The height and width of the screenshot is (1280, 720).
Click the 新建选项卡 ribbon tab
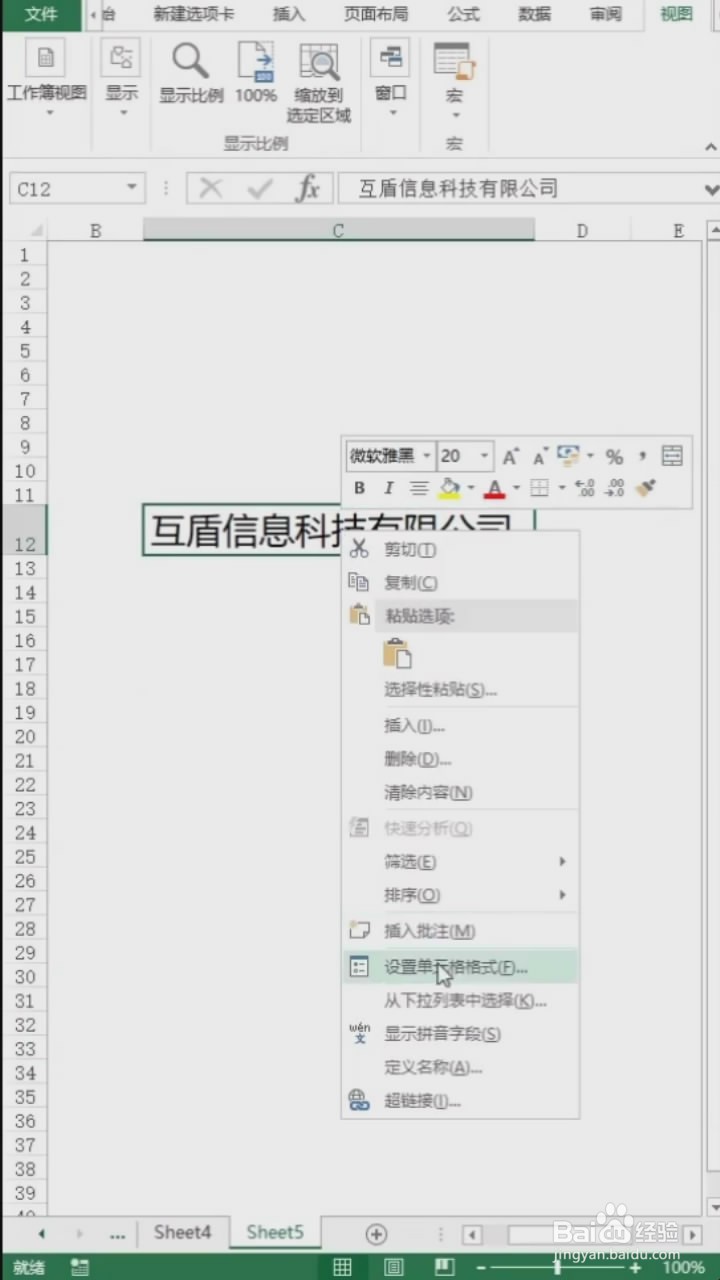194,14
